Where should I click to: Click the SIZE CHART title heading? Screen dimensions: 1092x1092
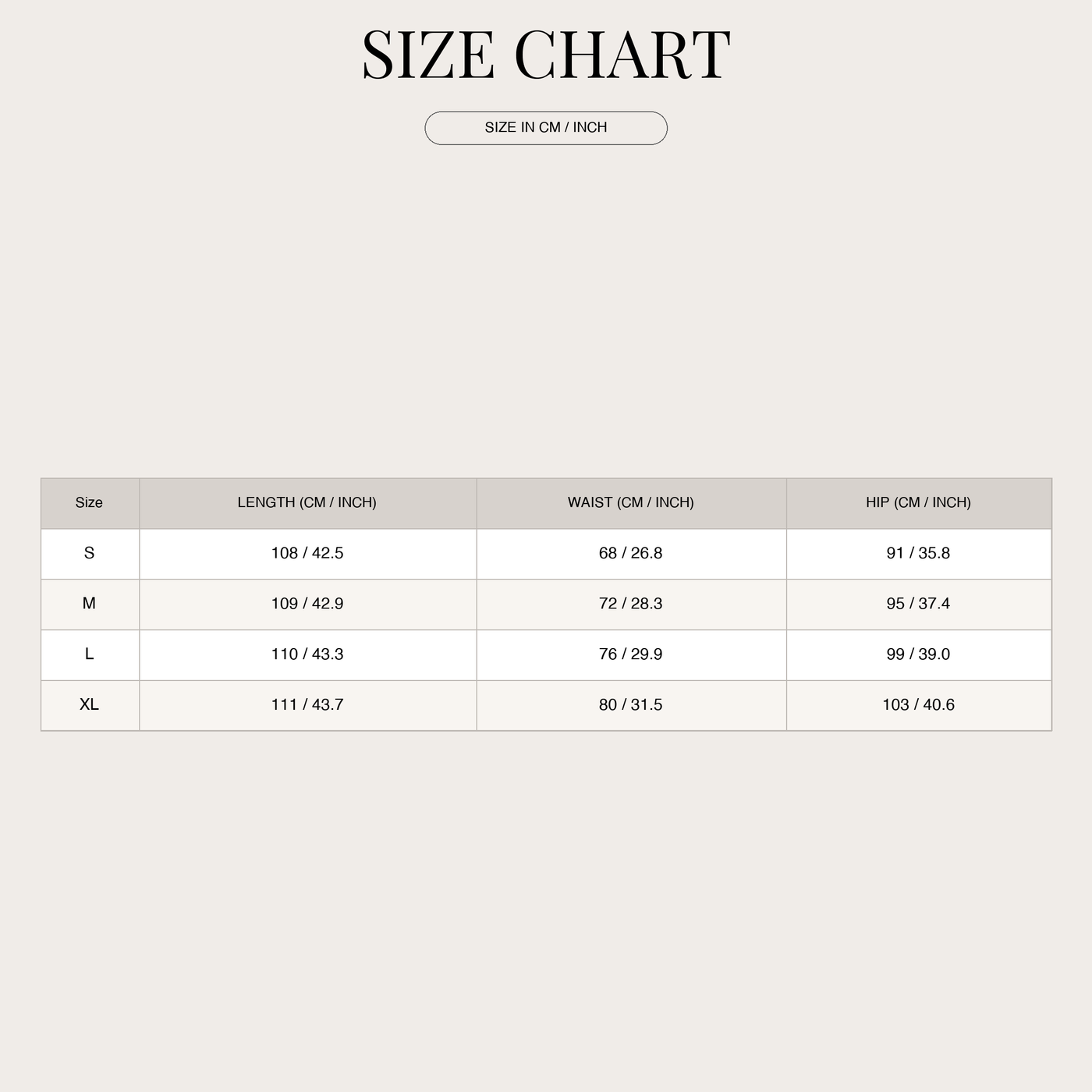546,55
